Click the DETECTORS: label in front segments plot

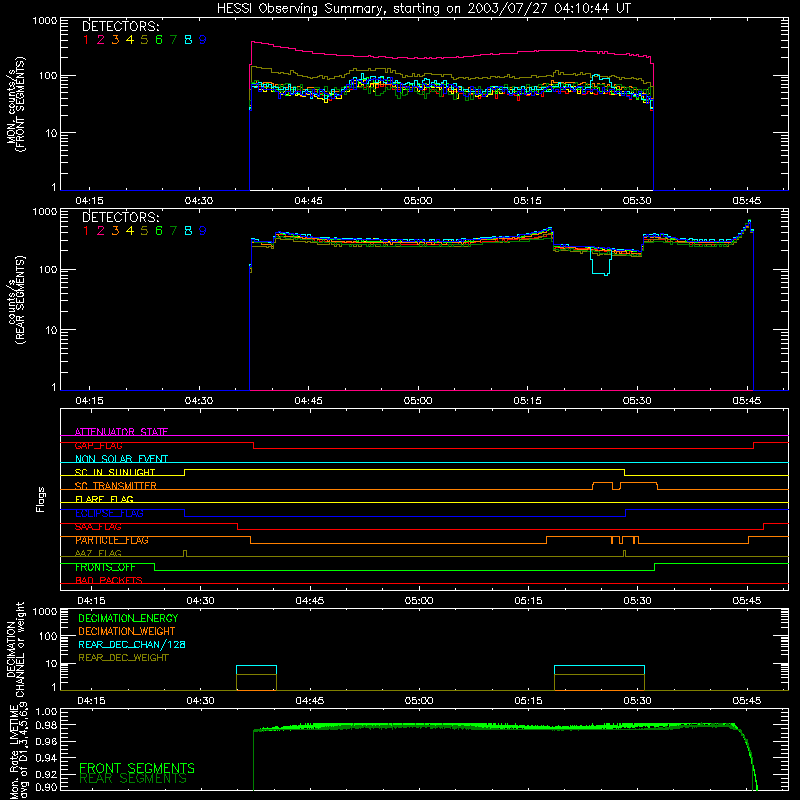click(120, 26)
